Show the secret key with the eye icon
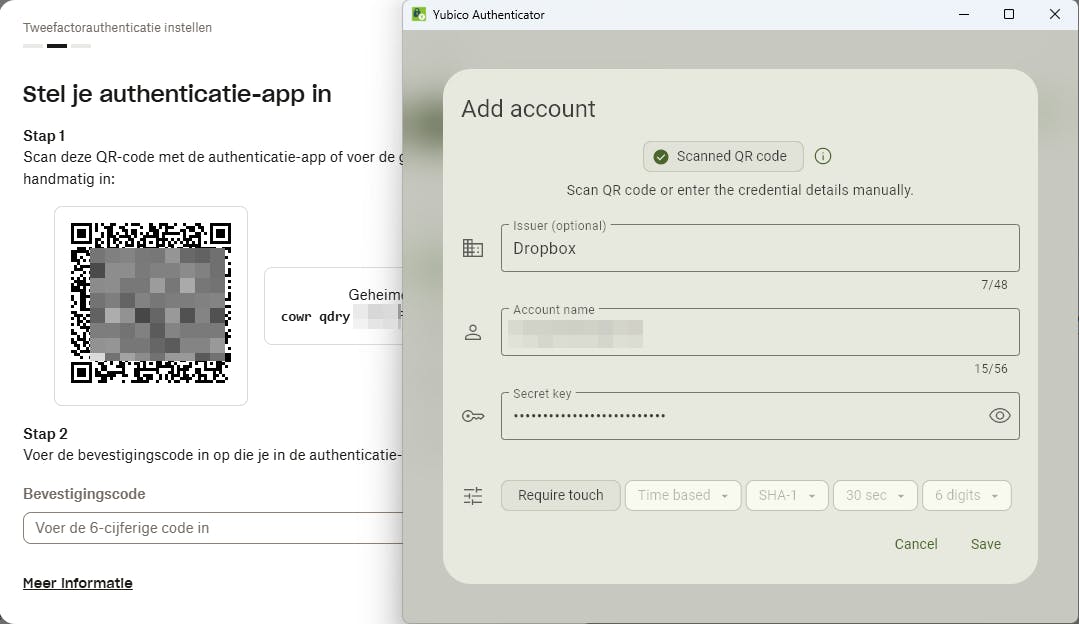This screenshot has height=624, width=1079. click(999, 416)
